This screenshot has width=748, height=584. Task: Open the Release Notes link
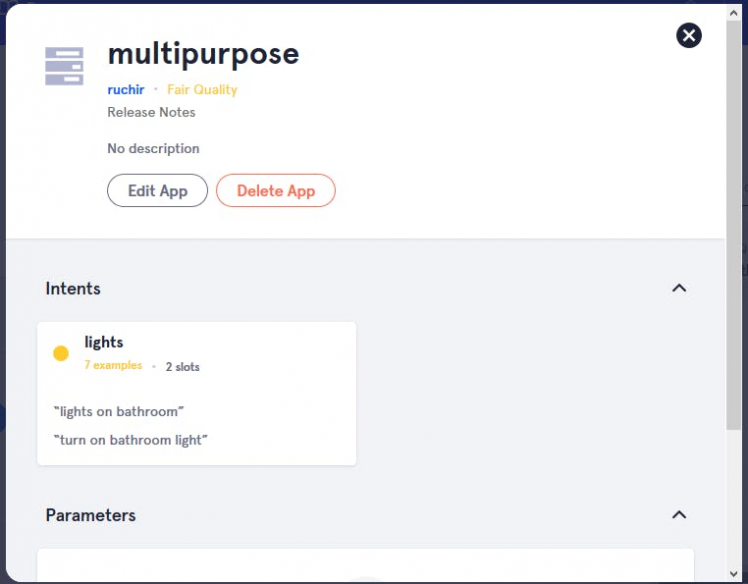tap(151, 112)
